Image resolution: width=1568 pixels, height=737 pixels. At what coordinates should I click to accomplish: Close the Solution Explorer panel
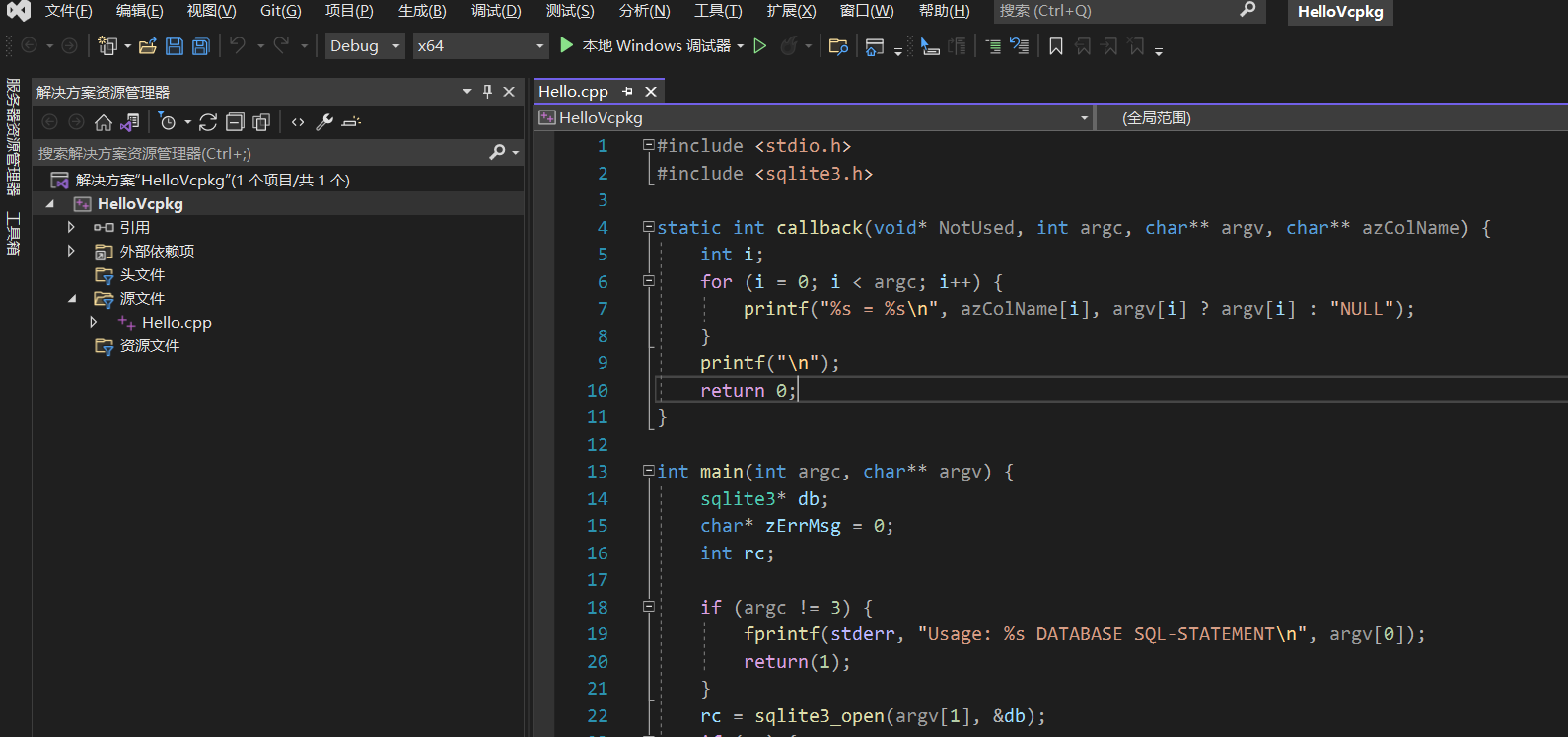click(509, 91)
